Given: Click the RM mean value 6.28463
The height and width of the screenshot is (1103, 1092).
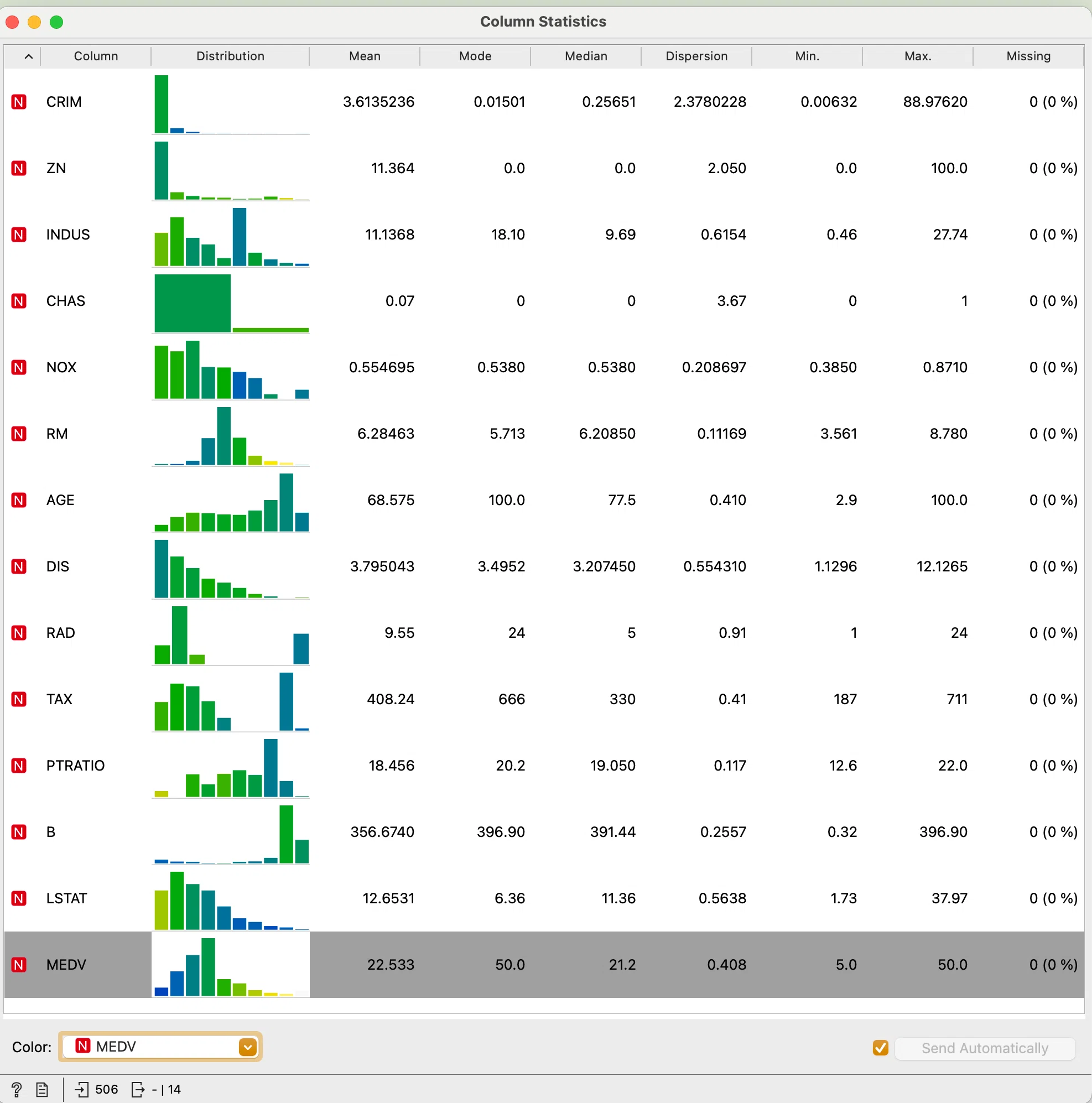Looking at the screenshot, I should (x=386, y=434).
